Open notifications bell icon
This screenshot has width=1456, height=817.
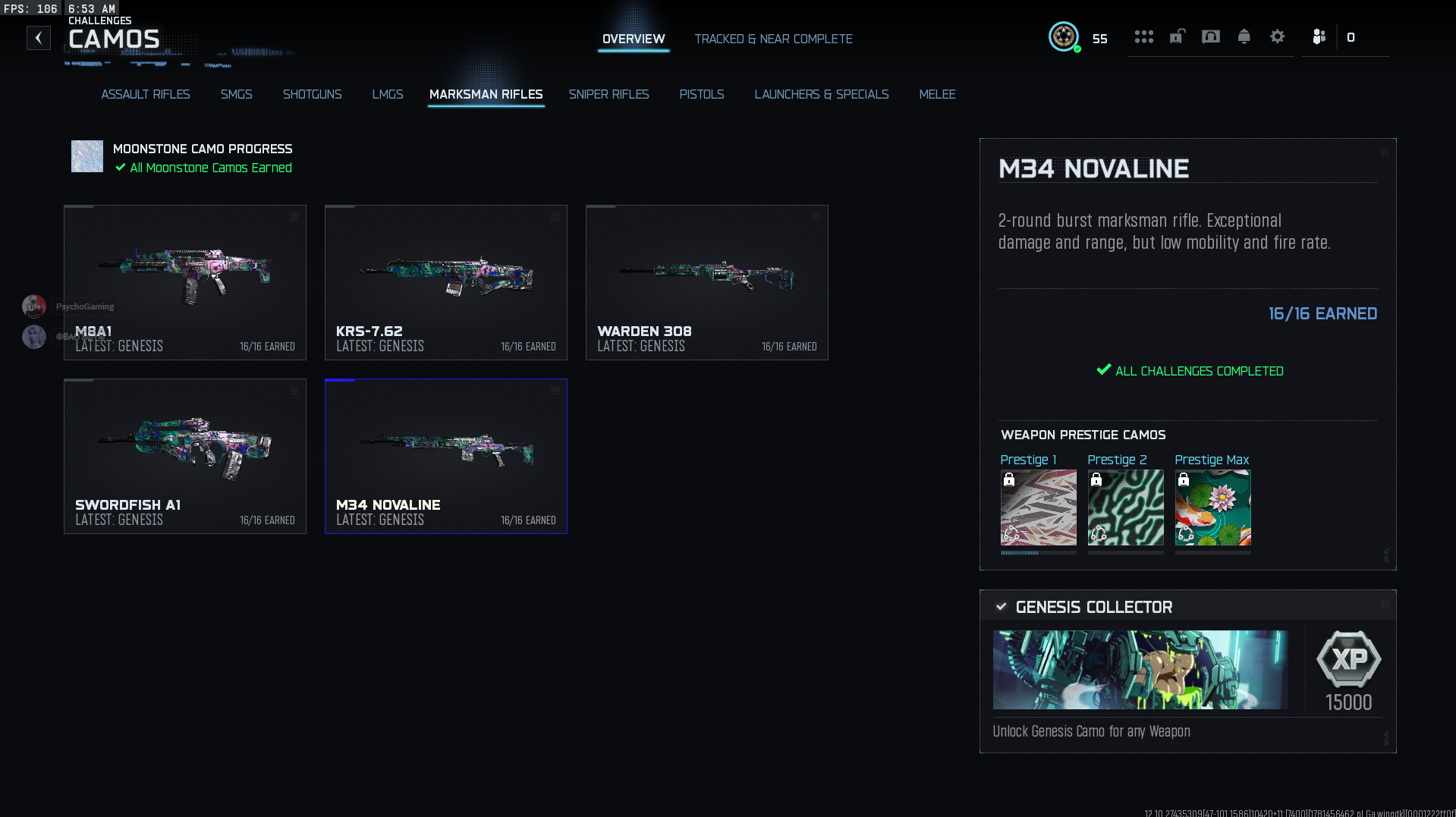point(1244,36)
